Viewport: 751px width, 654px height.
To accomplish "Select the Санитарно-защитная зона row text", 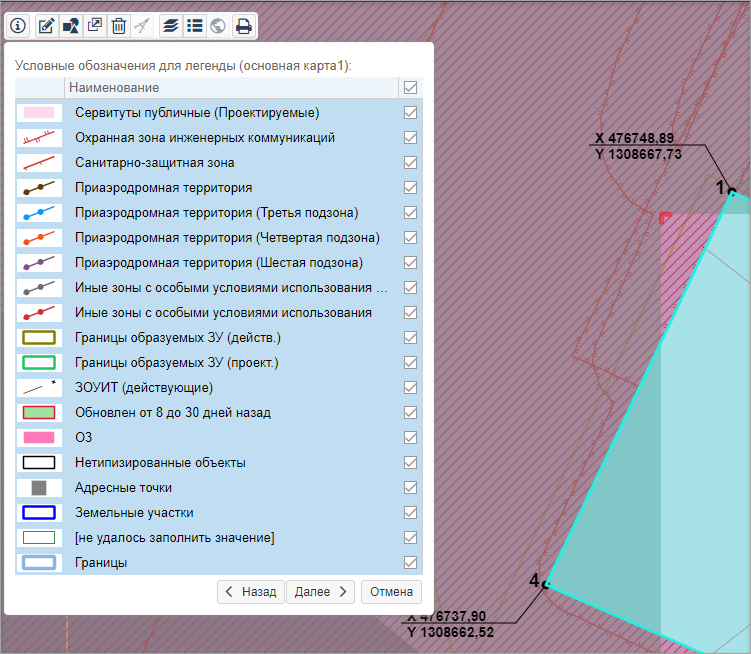I will coord(155,162).
